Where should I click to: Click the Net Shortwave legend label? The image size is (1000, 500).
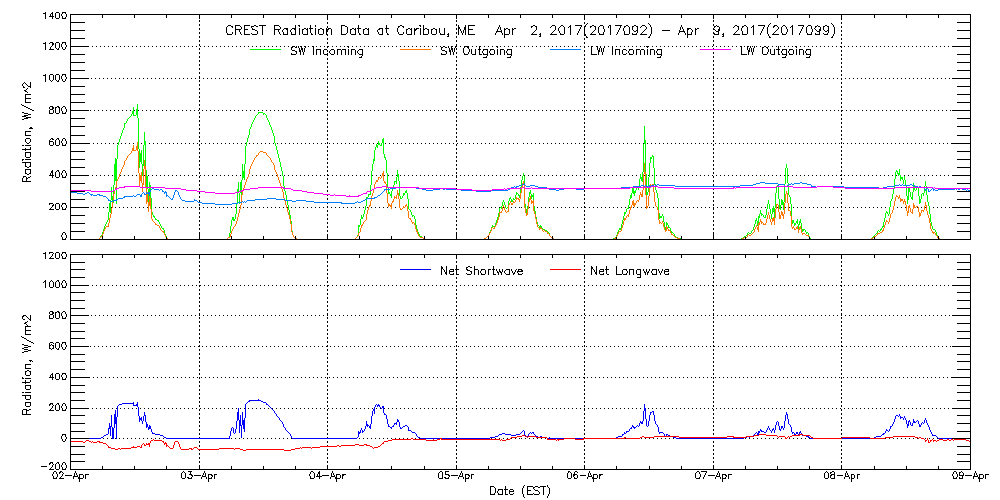coord(482,271)
